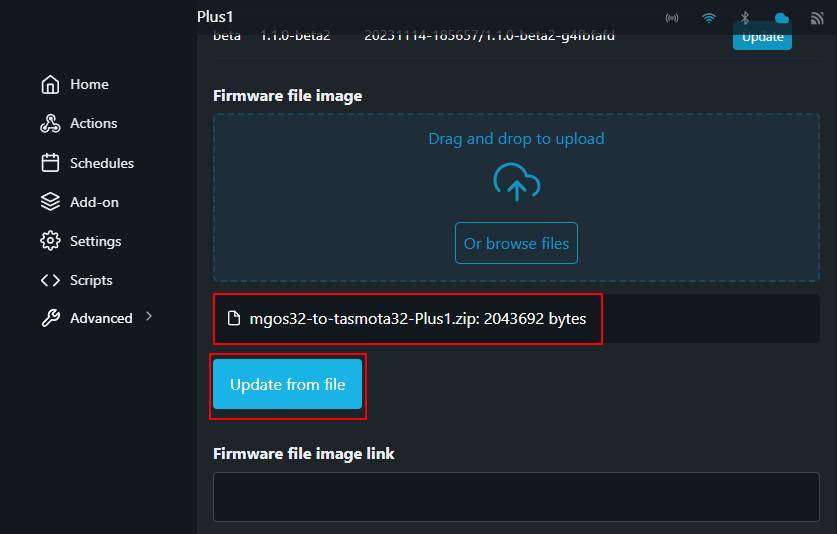Click the cloud connection status icon
Viewport: 837px width, 534px height.
[781, 18]
